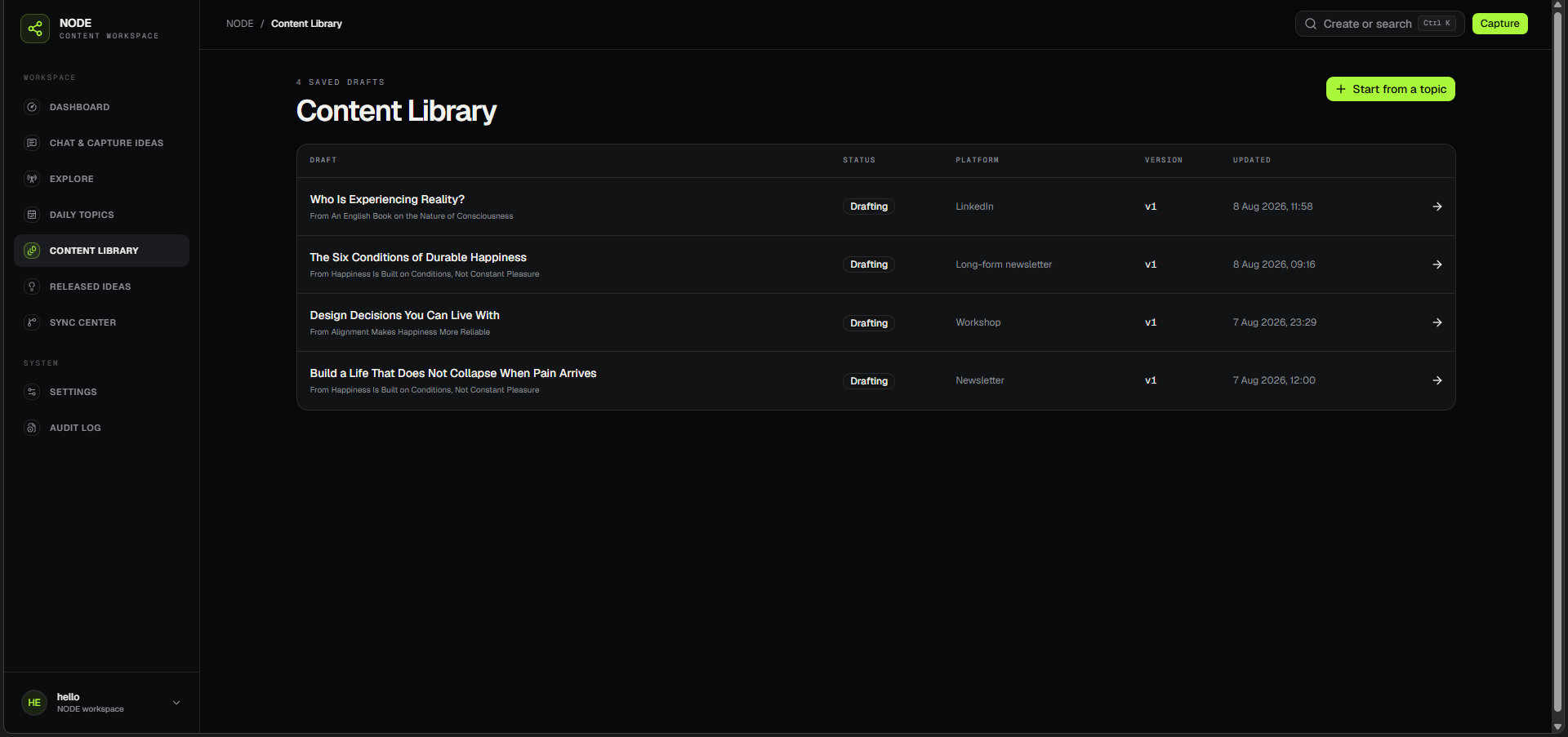Click the Drafting badge in Workshop row
The height and width of the screenshot is (737, 1568).
(x=869, y=323)
